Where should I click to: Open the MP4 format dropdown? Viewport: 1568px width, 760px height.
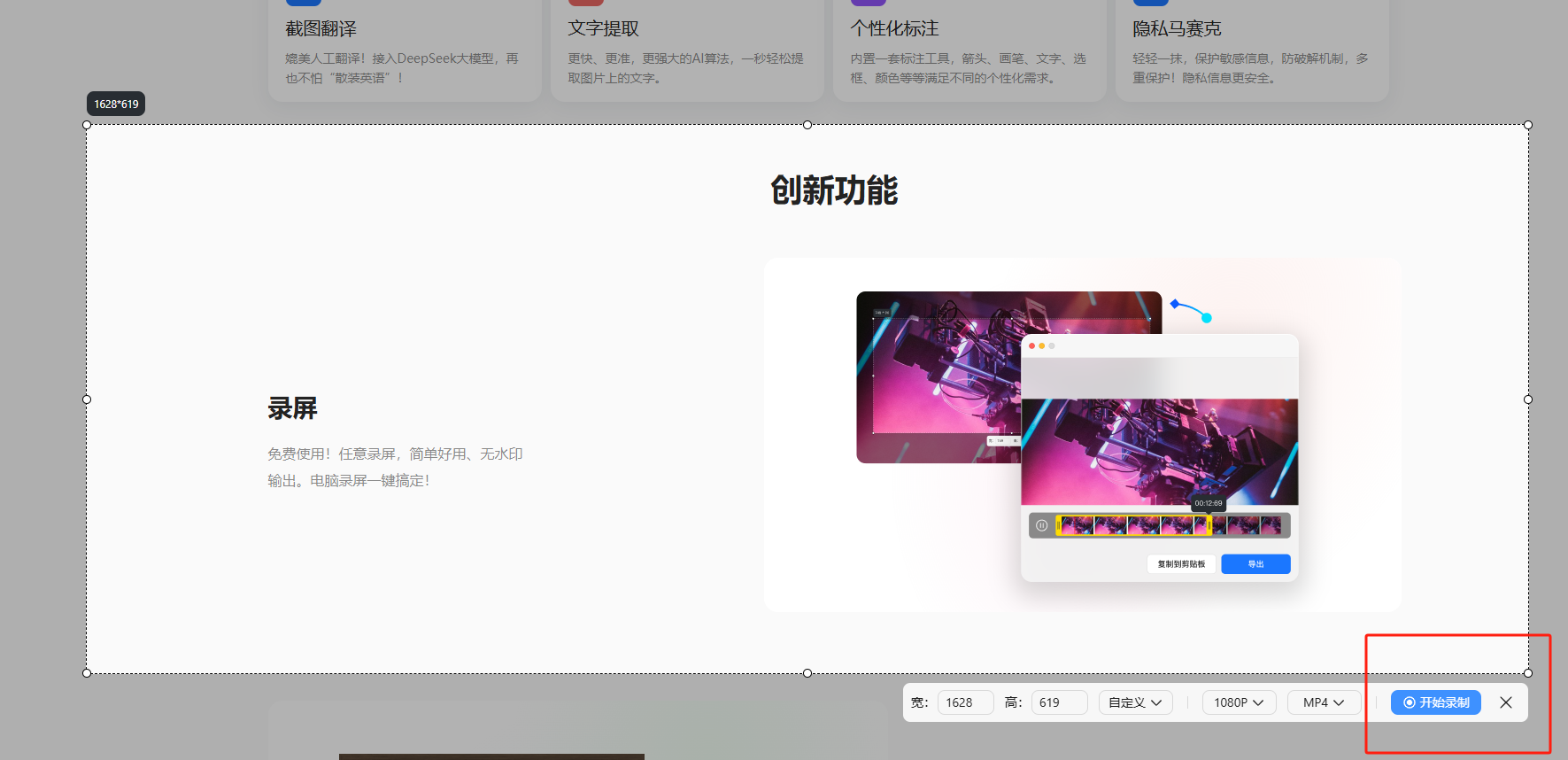[1323, 702]
